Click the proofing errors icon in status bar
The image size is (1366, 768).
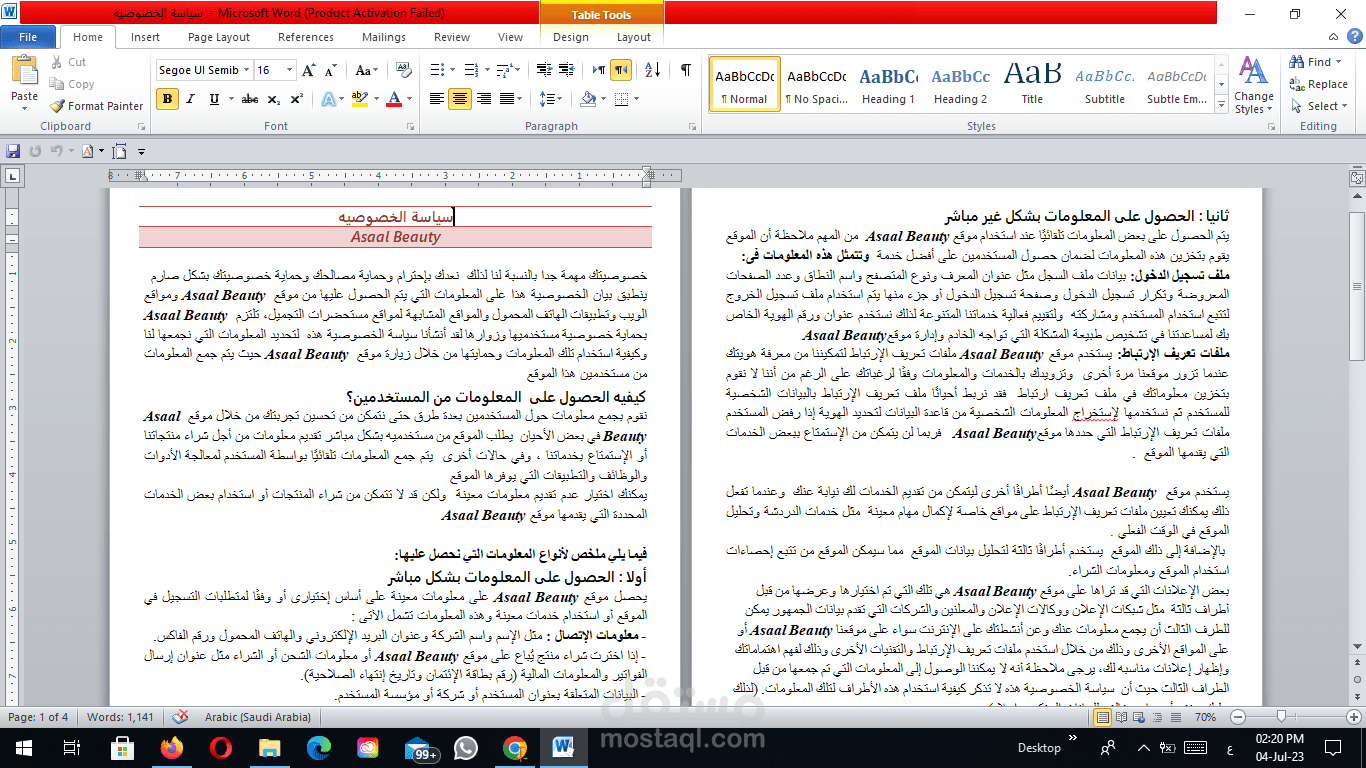(x=180, y=717)
